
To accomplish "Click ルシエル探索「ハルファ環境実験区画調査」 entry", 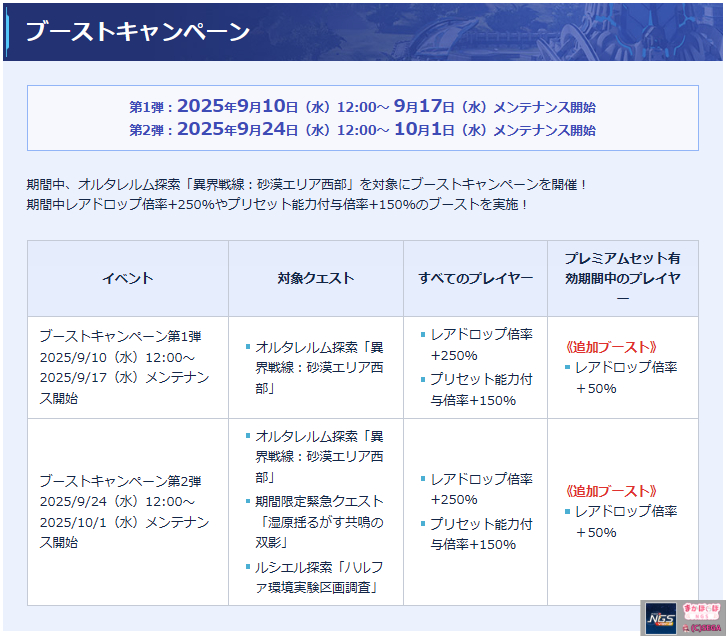I will [316, 578].
